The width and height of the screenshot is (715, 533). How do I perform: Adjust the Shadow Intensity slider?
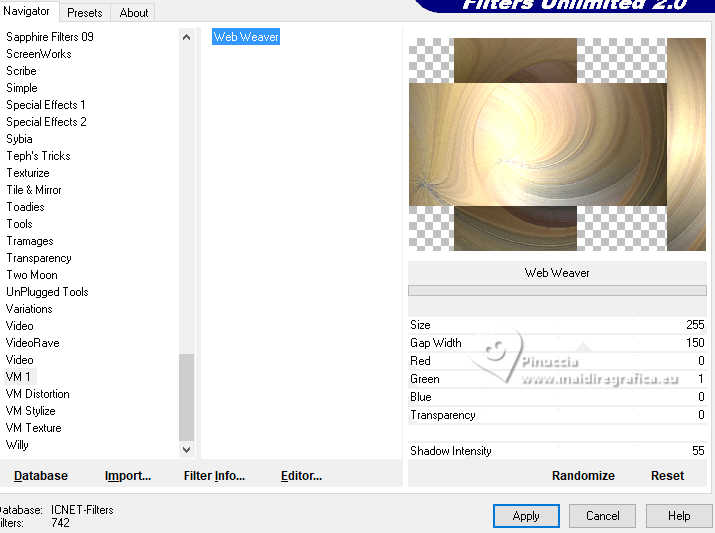557,451
